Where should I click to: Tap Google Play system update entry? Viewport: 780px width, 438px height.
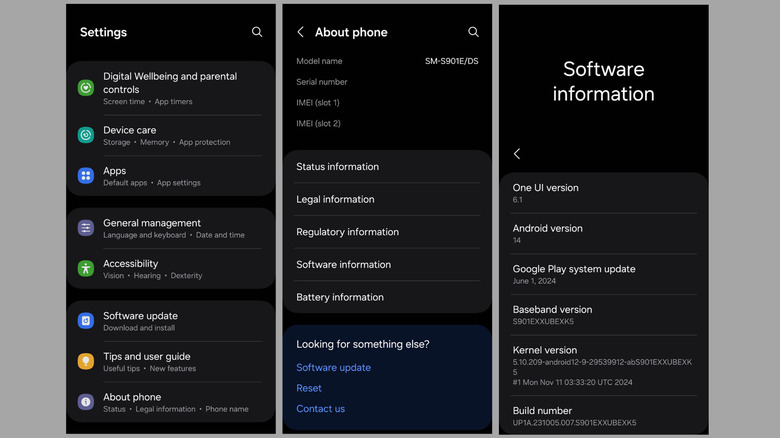(x=603, y=274)
